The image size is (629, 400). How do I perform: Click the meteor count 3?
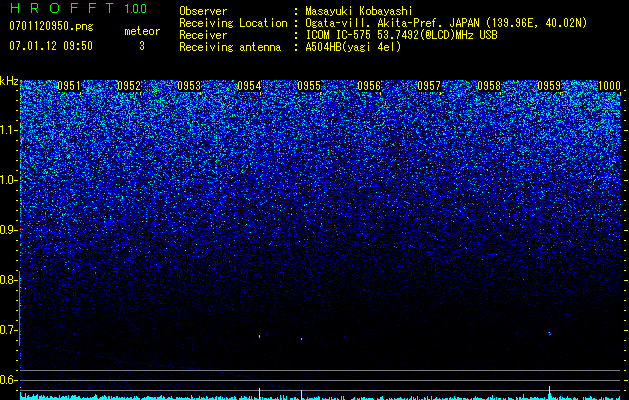(142, 46)
